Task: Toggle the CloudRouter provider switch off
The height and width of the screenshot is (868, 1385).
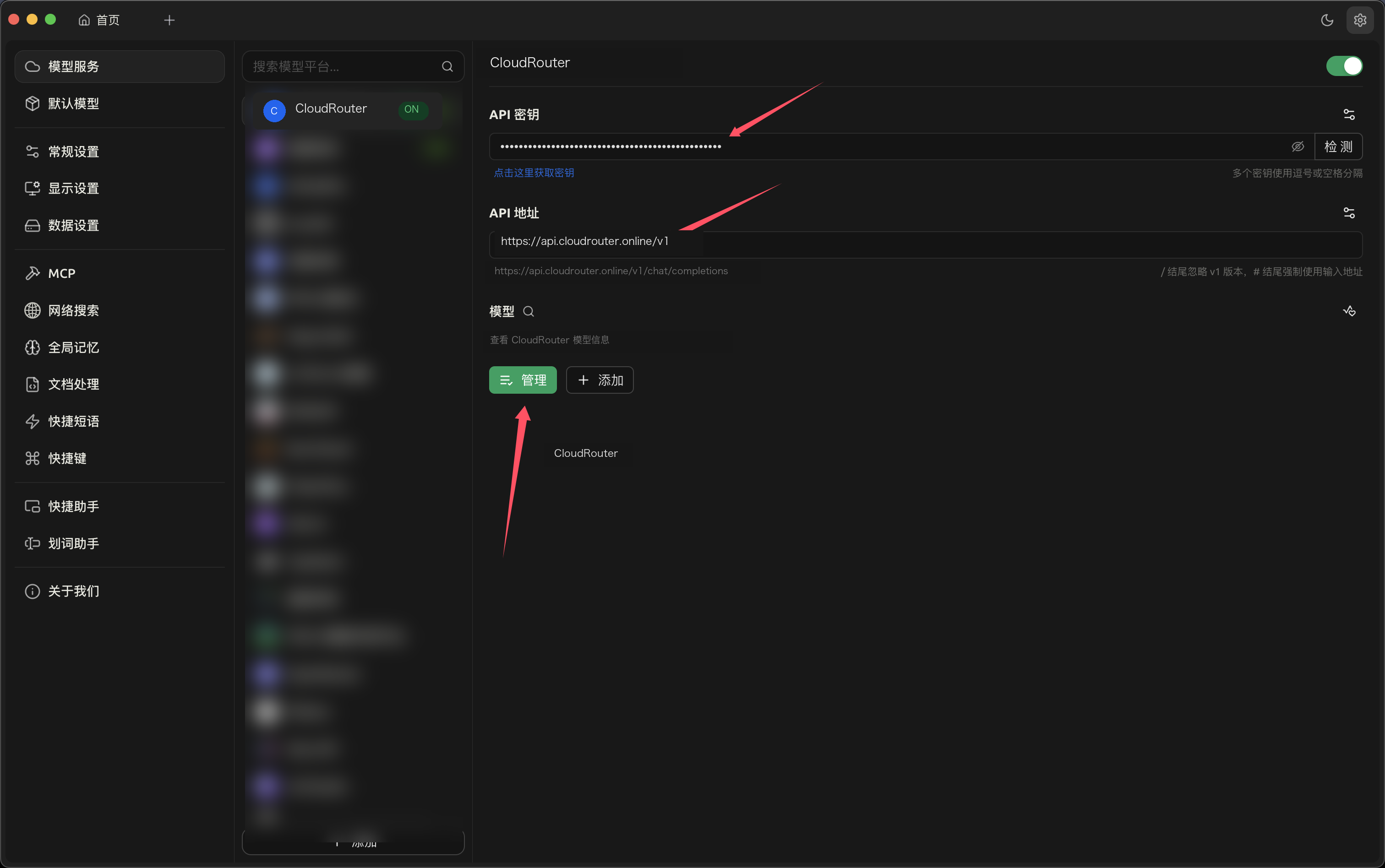Action: 1344,66
